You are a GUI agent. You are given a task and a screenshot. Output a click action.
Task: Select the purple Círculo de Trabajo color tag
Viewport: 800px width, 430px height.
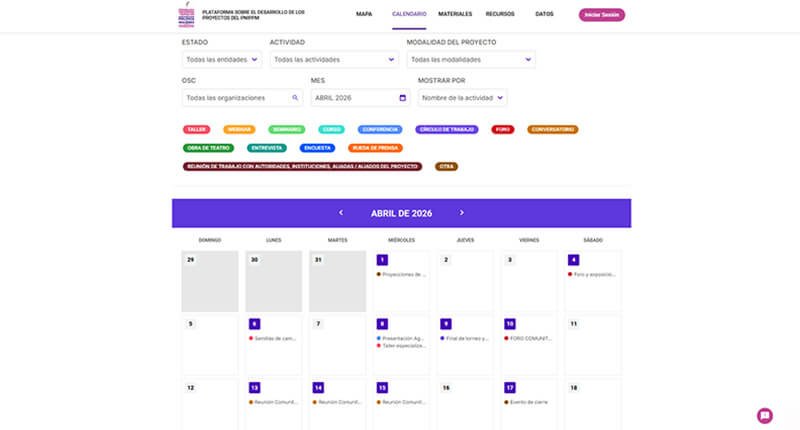point(447,130)
